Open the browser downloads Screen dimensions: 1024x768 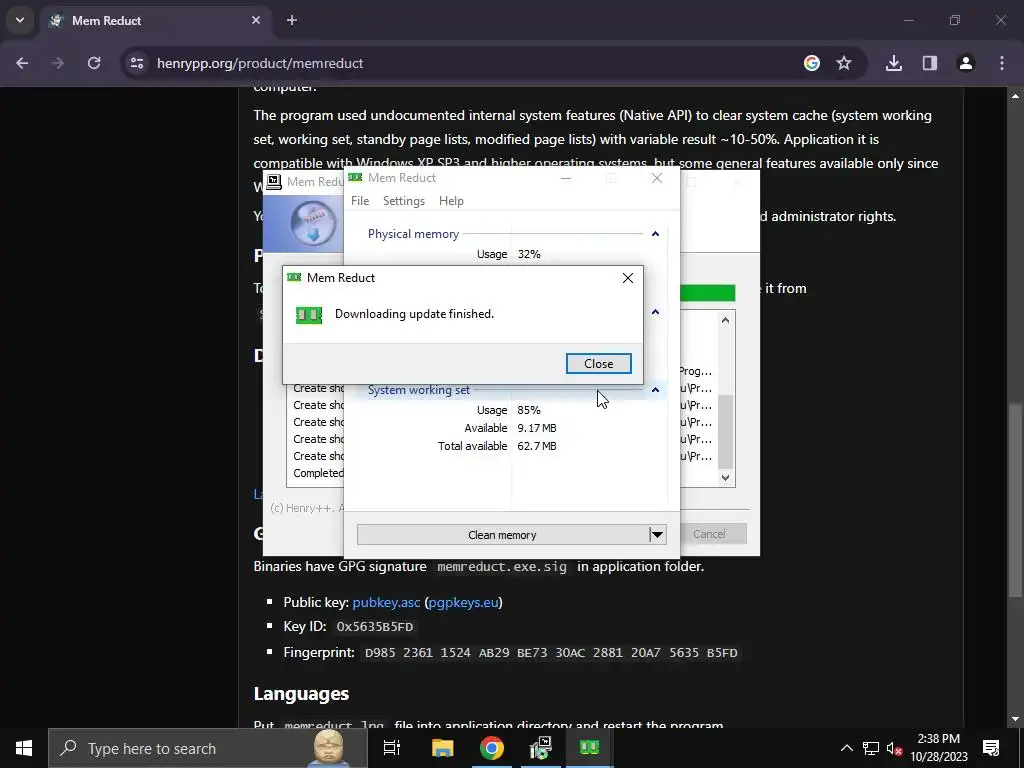click(894, 63)
